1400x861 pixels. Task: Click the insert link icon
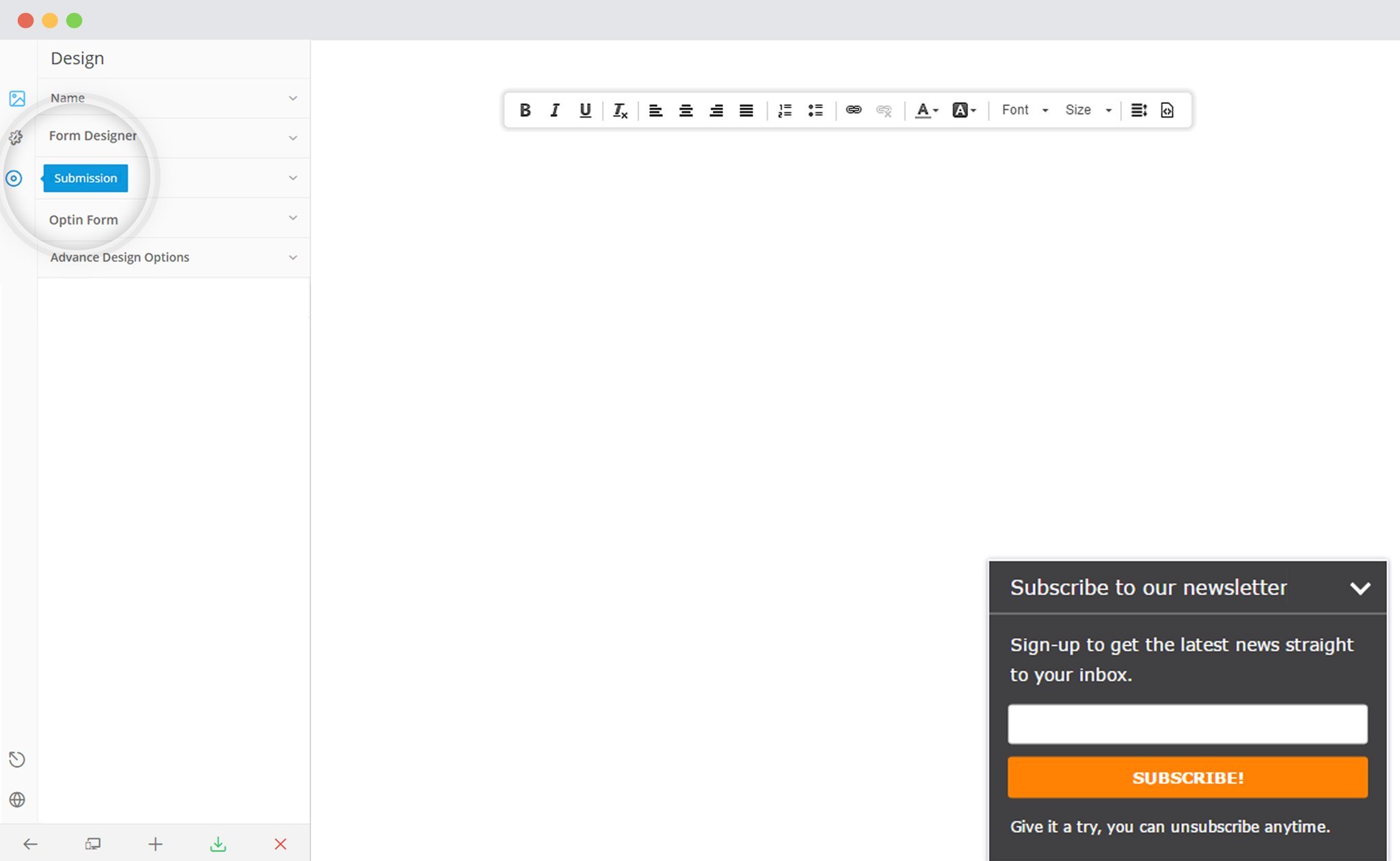pyautogui.click(x=853, y=109)
